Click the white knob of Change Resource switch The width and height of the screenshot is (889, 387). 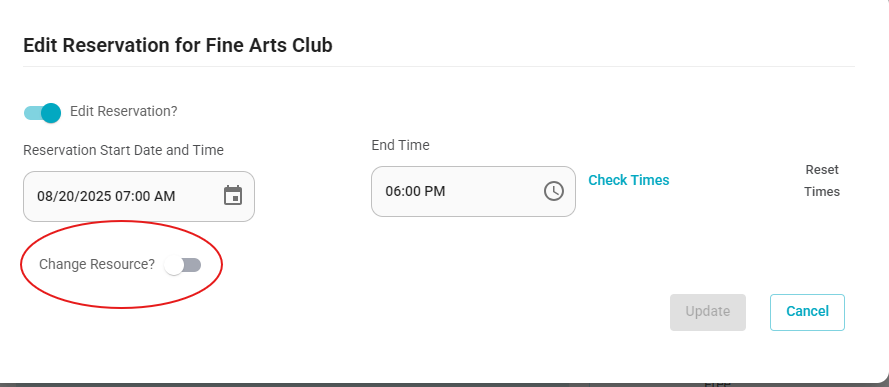173,265
